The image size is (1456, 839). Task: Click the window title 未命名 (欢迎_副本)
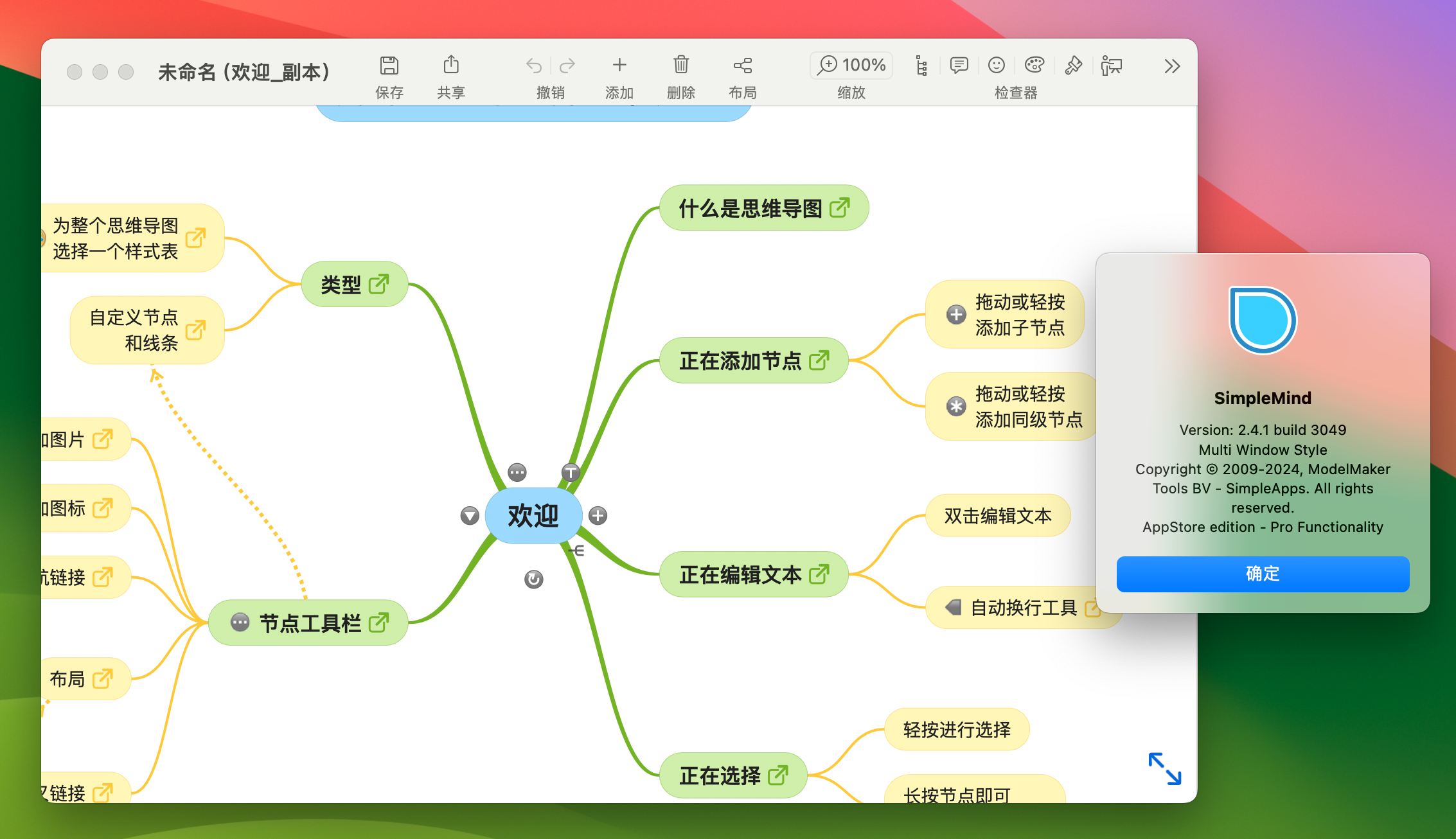(244, 71)
